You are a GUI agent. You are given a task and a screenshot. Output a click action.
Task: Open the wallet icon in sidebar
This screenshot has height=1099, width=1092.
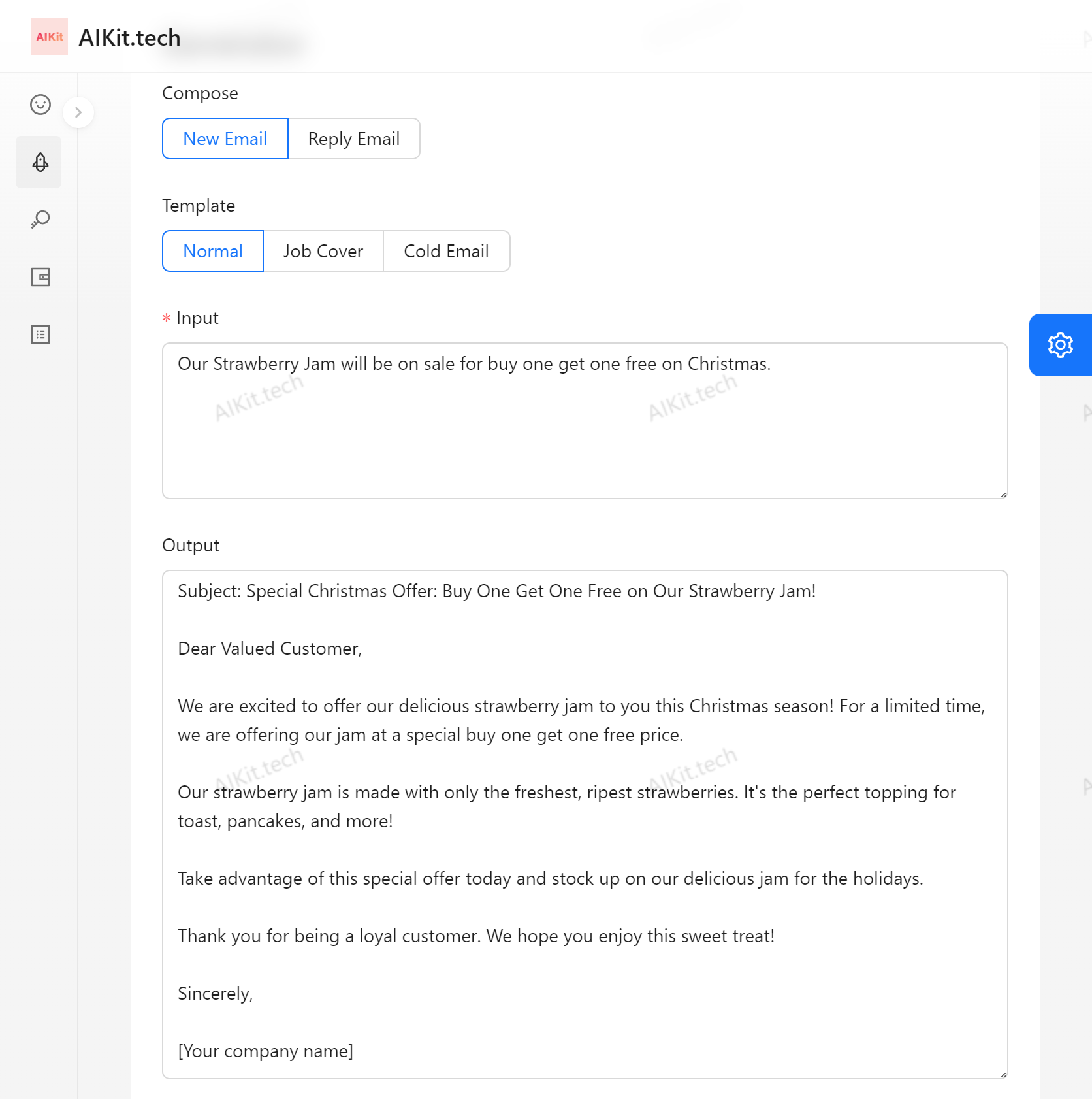(40, 277)
